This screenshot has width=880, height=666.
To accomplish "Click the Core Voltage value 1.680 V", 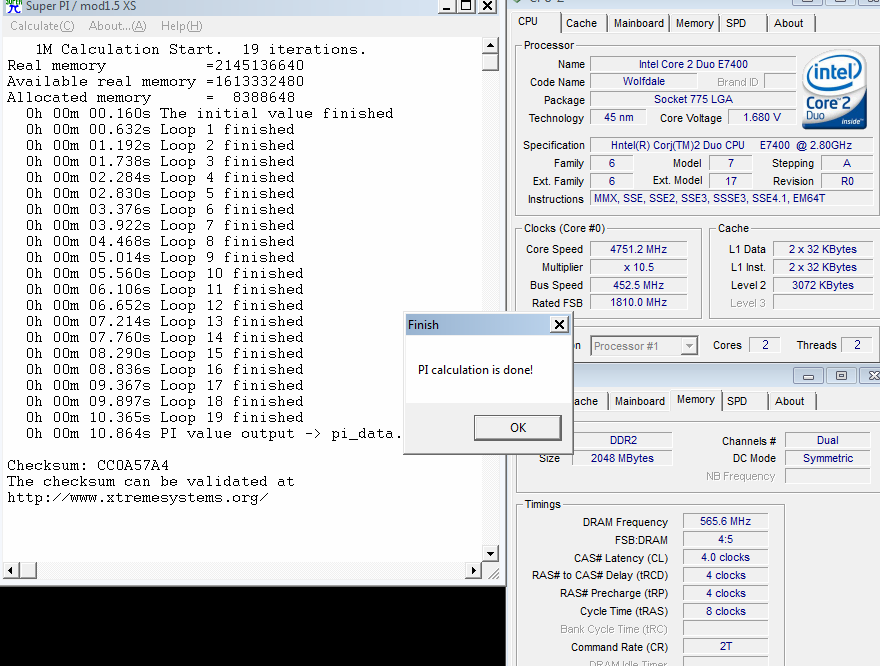I will (x=762, y=117).
